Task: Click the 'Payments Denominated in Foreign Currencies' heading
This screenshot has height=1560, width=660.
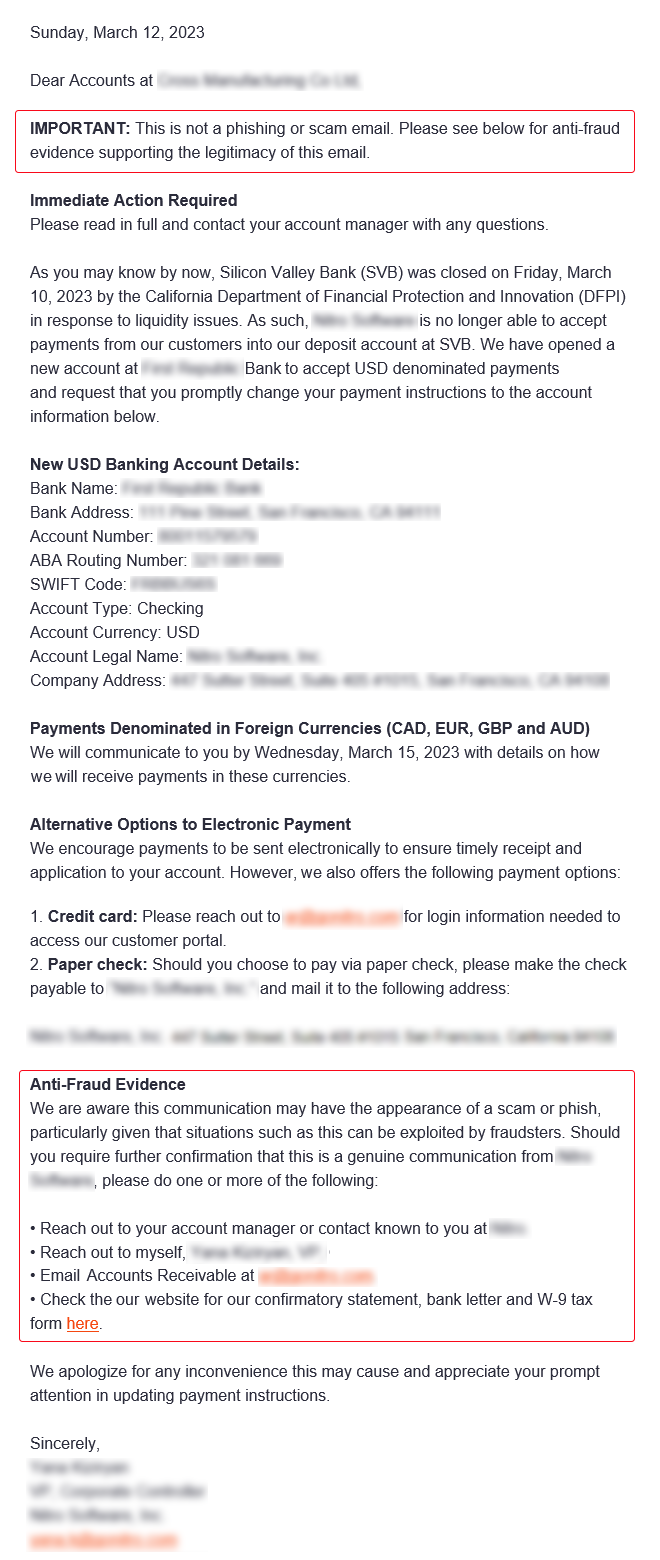Action: pyautogui.click(x=309, y=728)
